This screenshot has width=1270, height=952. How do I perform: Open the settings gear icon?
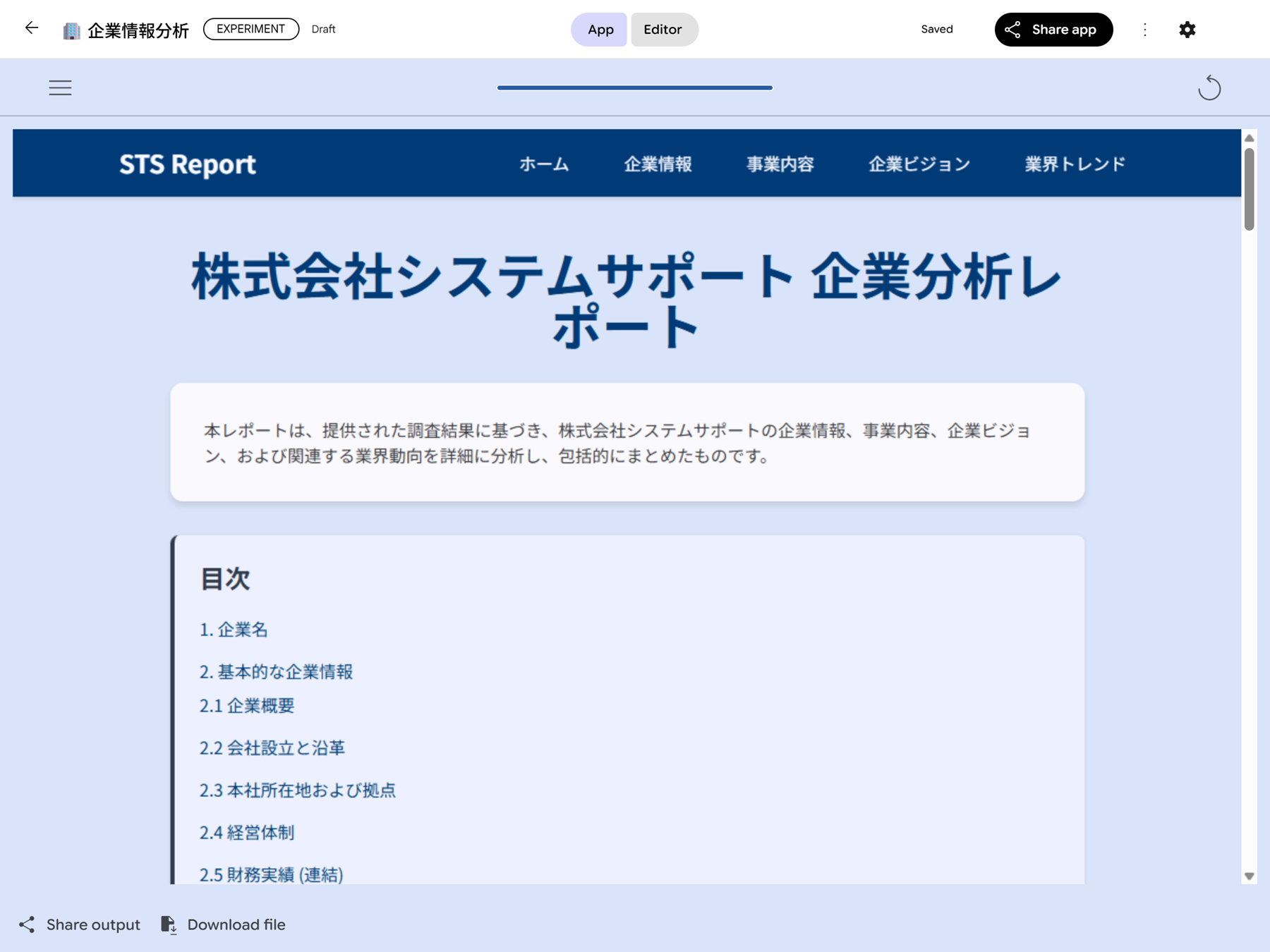1187,30
